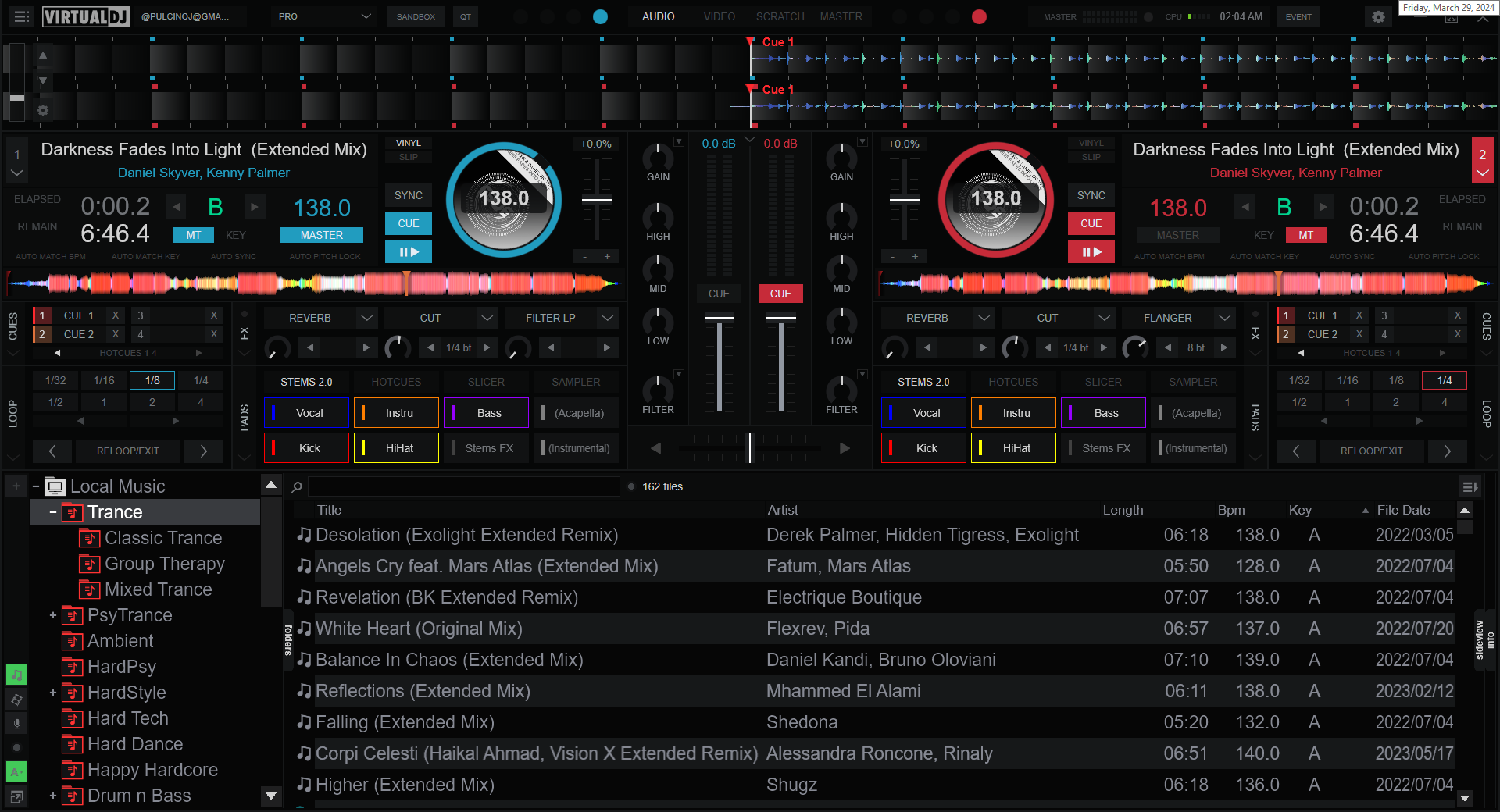Image resolution: width=1500 pixels, height=812 pixels.
Task: Click the left deck play/pause button
Action: point(408,251)
